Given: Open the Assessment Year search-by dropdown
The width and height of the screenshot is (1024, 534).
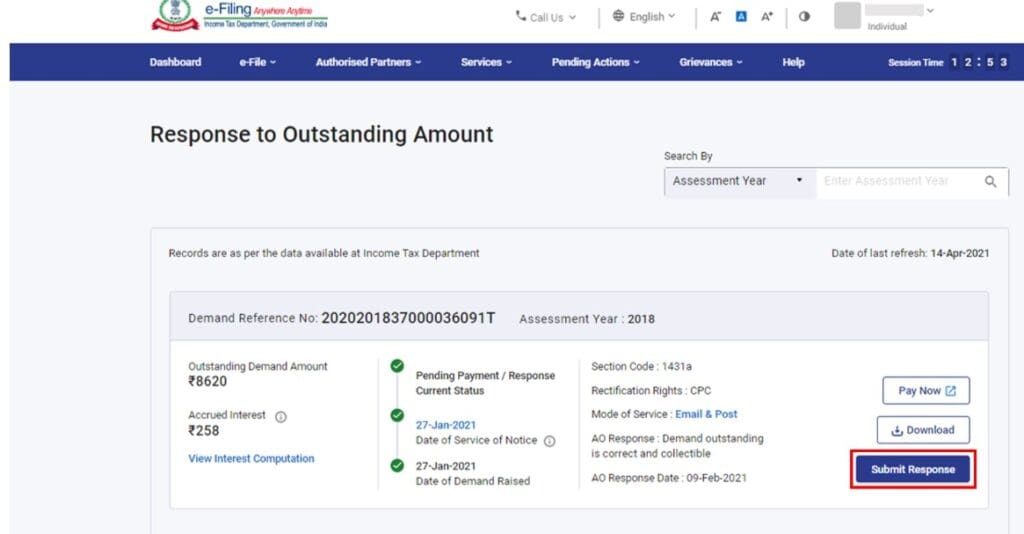Looking at the screenshot, I should [x=739, y=181].
